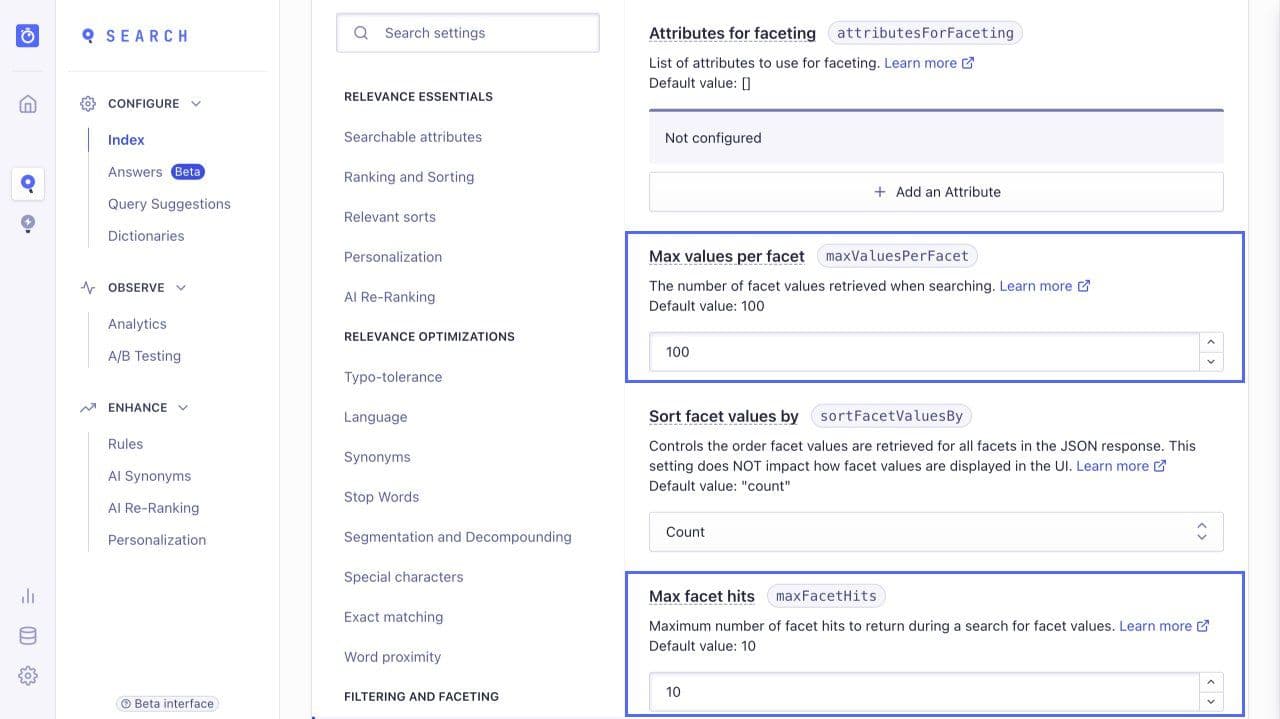Click external link icon after attributesForFaceting Learn more

pyautogui.click(x=968, y=63)
